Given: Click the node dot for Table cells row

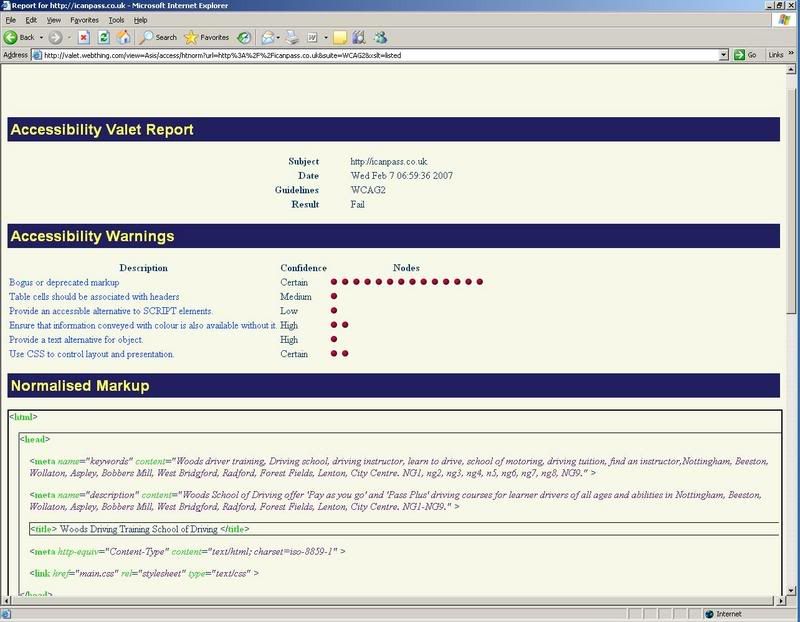Looking at the screenshot, I should click(334, 296).
